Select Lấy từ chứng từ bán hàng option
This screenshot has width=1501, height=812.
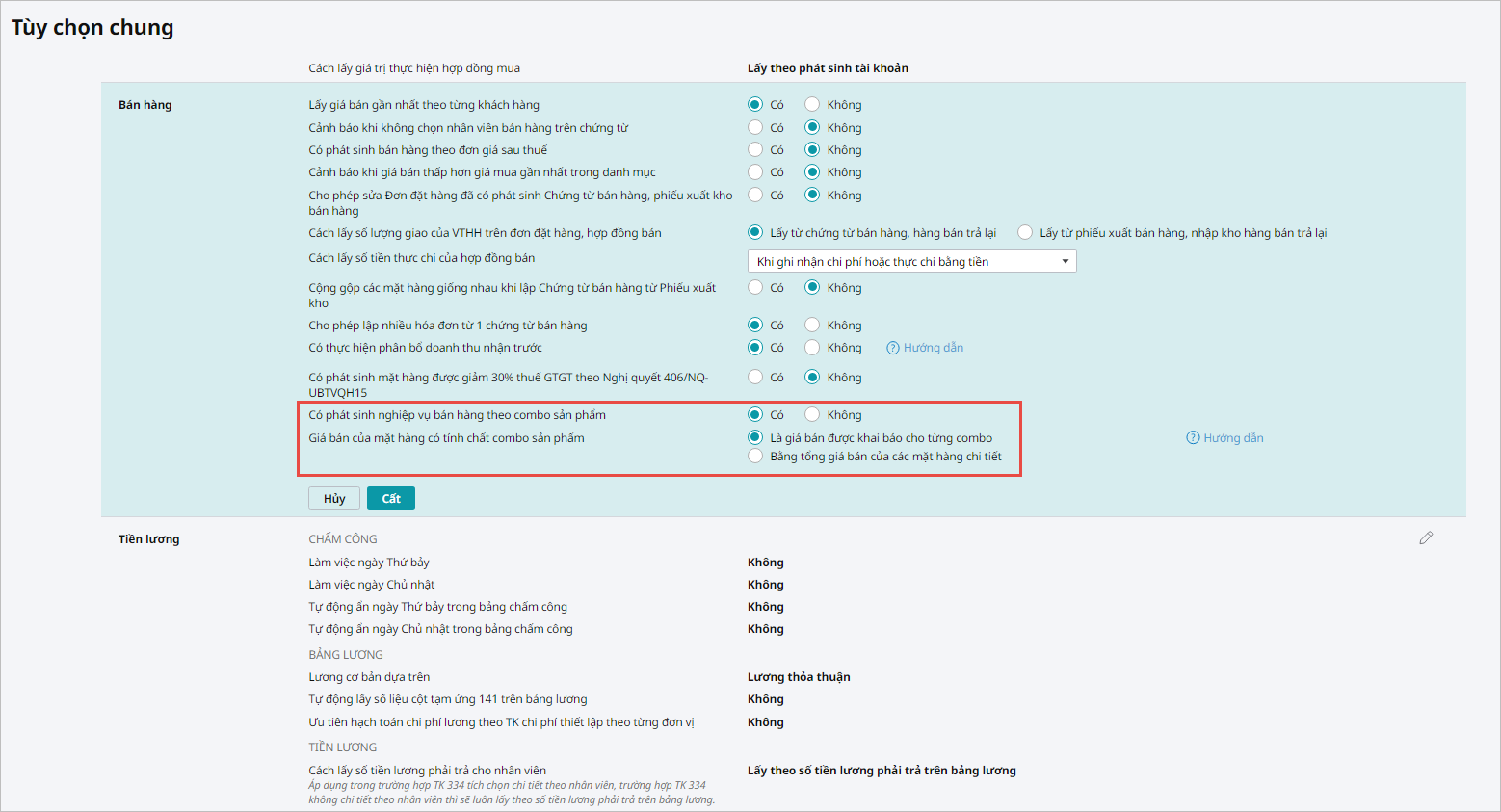[755, 232]
